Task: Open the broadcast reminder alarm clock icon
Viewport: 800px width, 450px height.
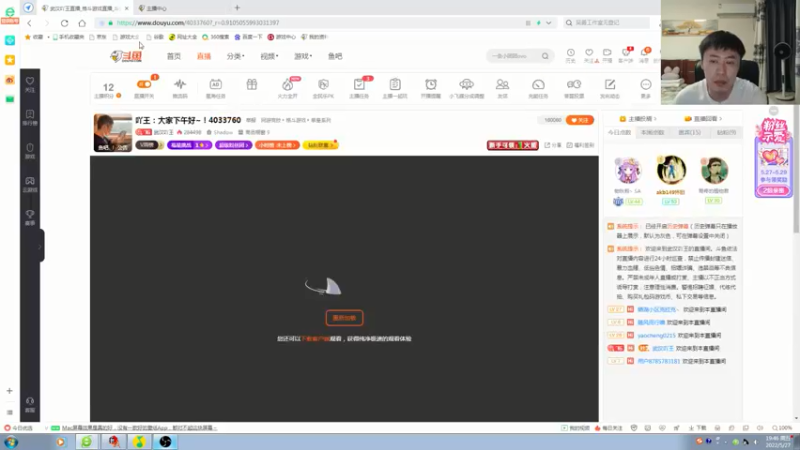Action: click(431, 84)
